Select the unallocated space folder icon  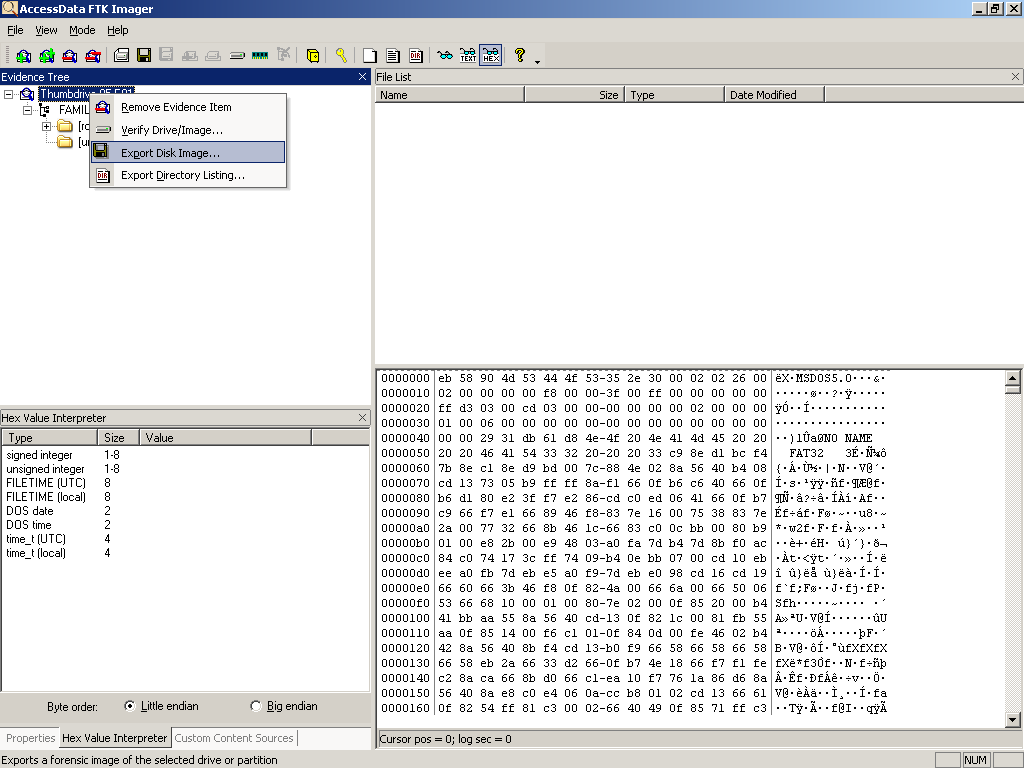[x=65, y=142]
